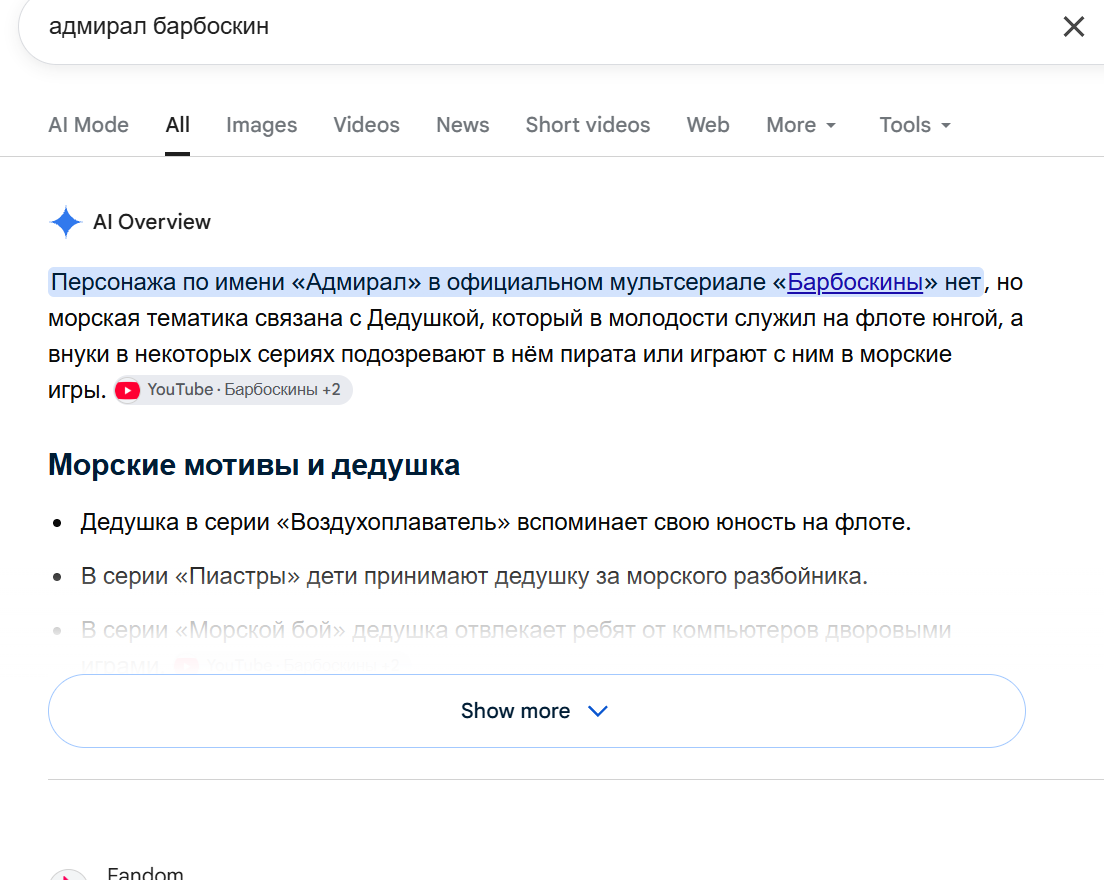Screen dimensions: 1104x880
Task: Open the Tools dropdown
Action: [915, 125]
